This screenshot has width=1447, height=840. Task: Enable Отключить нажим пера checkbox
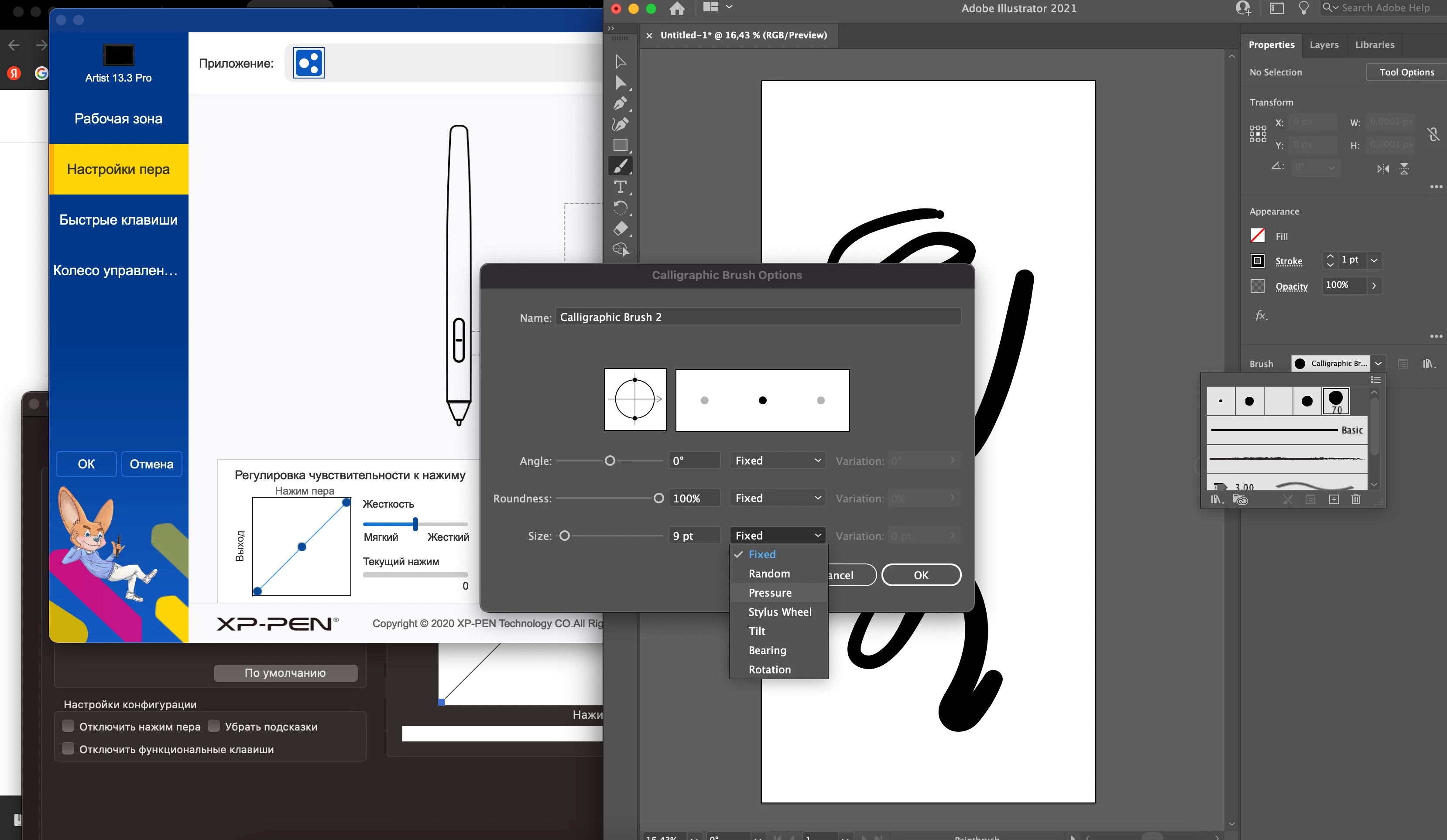tap(68, 726)
